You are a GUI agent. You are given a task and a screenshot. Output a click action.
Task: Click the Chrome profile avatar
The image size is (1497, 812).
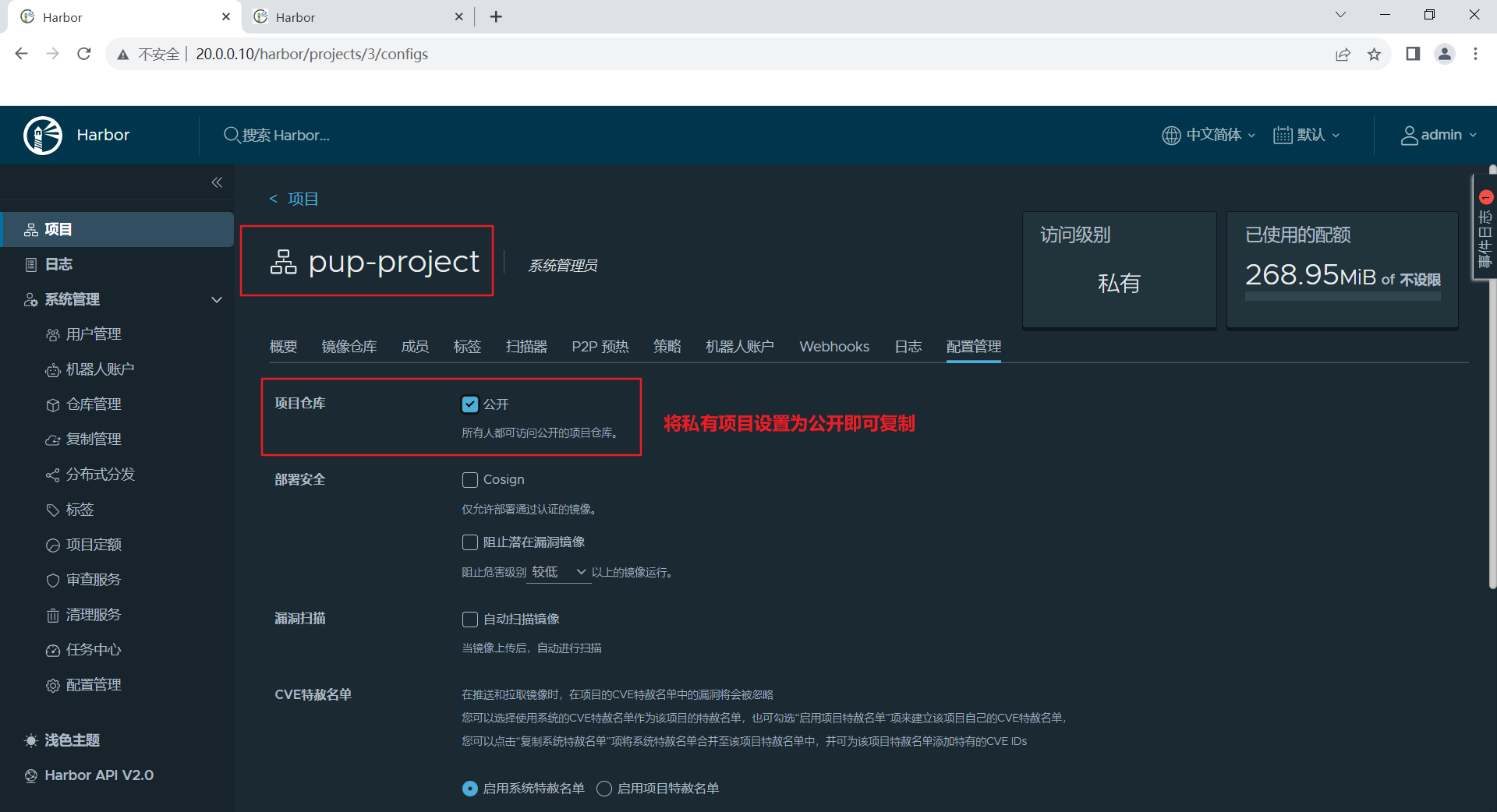coord(1445,54)
